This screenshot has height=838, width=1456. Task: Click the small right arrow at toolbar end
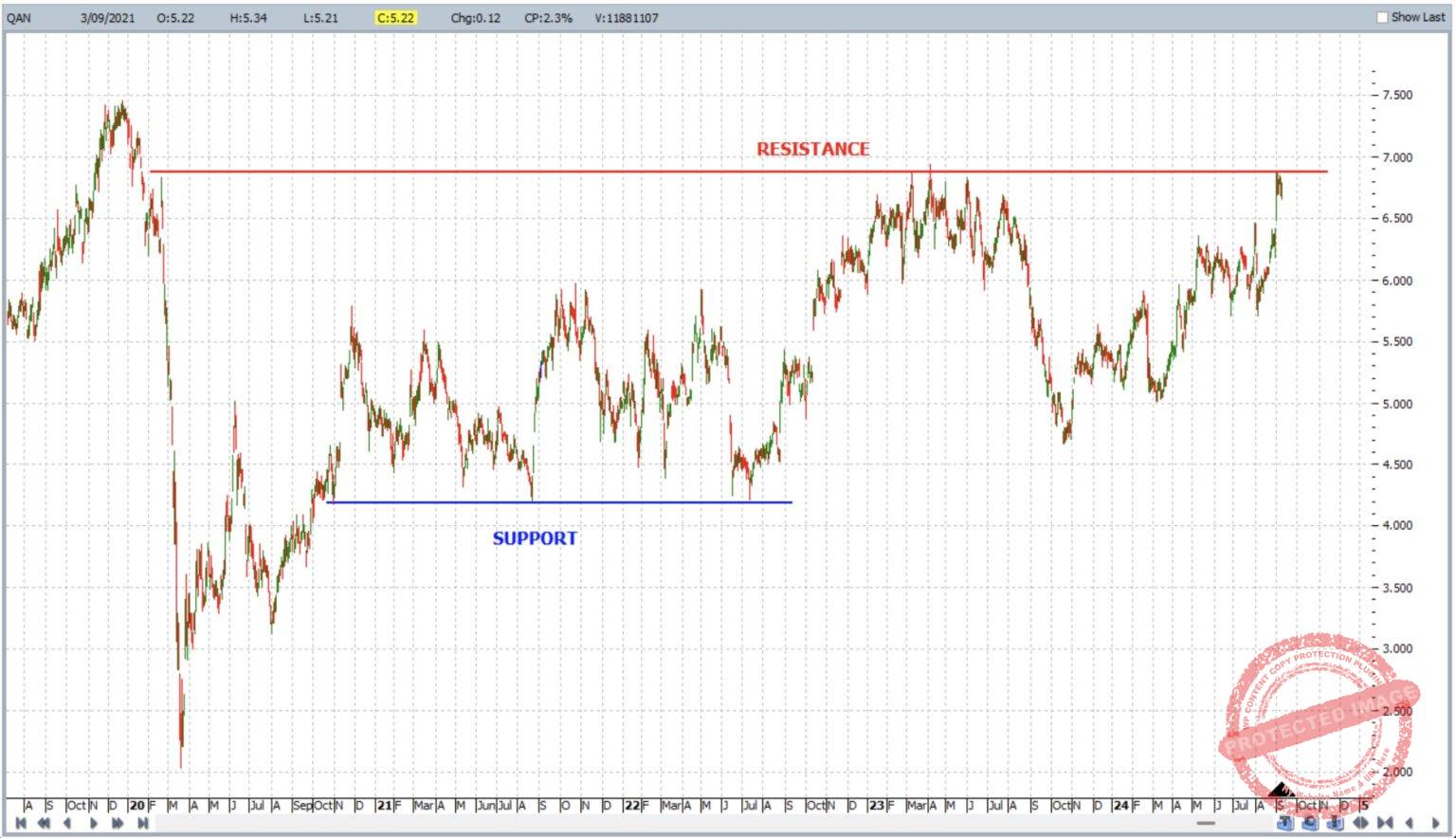click(x=1435, y=823)
